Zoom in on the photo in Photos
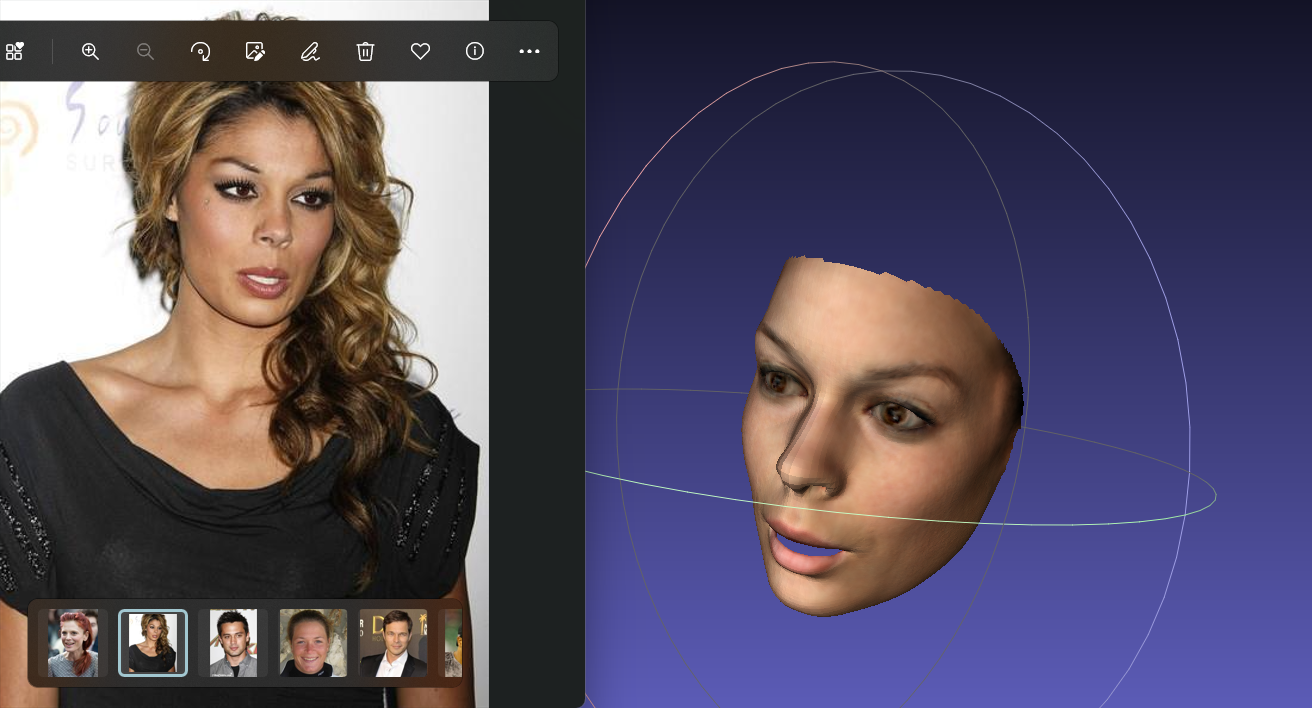The height and width of the screenshot is (708, 1312). tap(90, 51)
